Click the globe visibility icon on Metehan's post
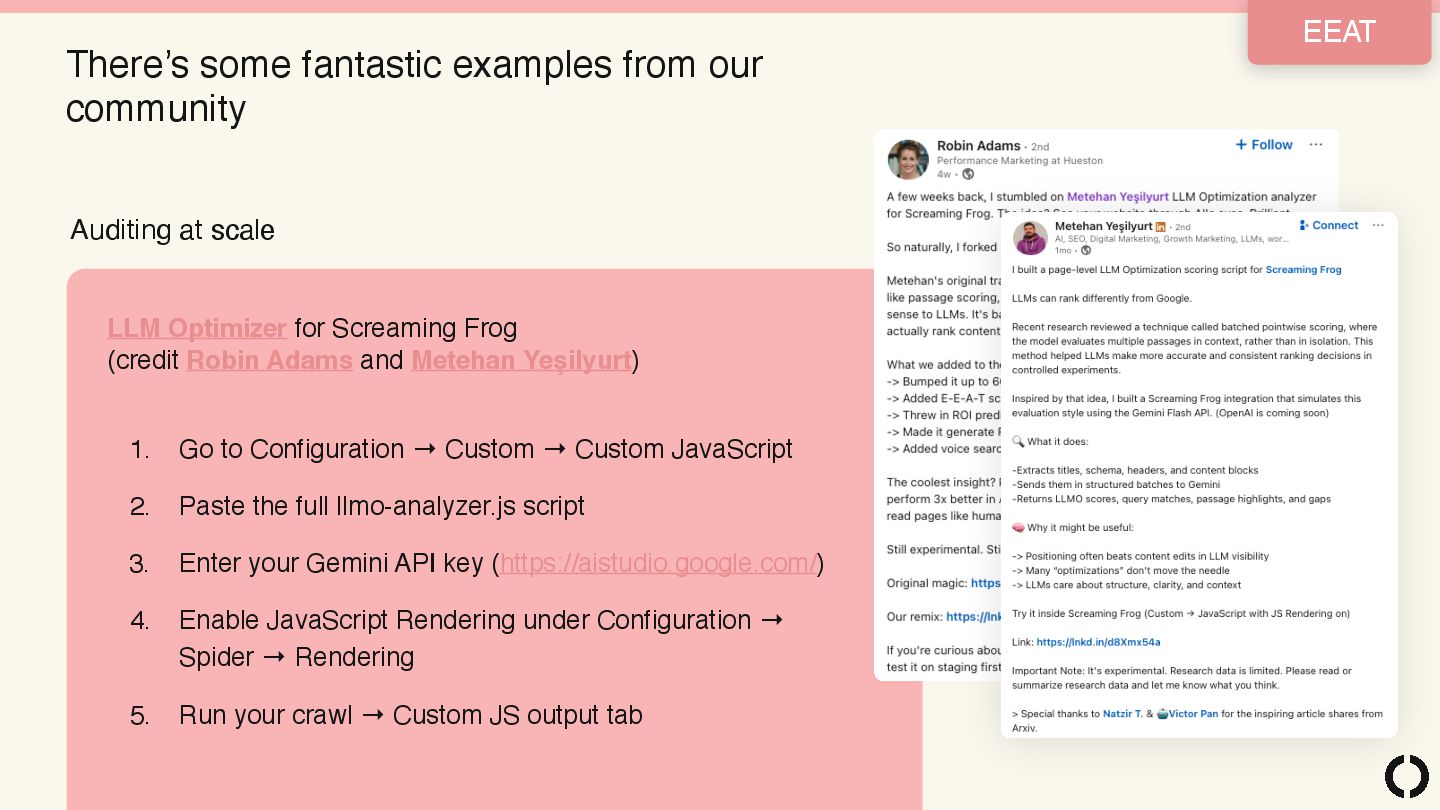This screenshot has height=810, width=1440. point(1085,251)
